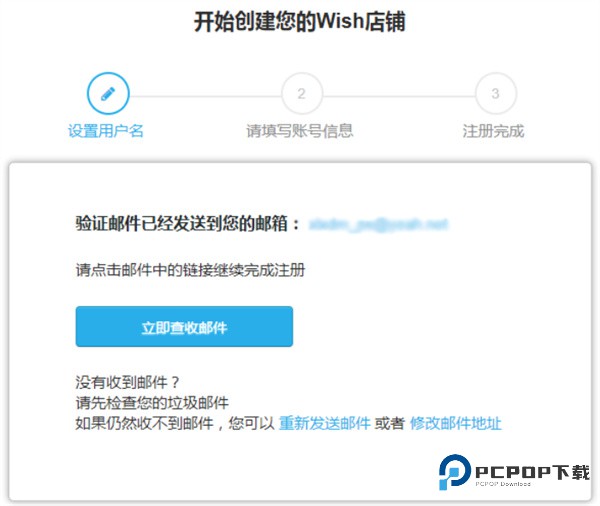Image resolution: width=600 pixels, height=506 pixels.
Task: Click the 注册完成 step label
Action: pos(493,131)
